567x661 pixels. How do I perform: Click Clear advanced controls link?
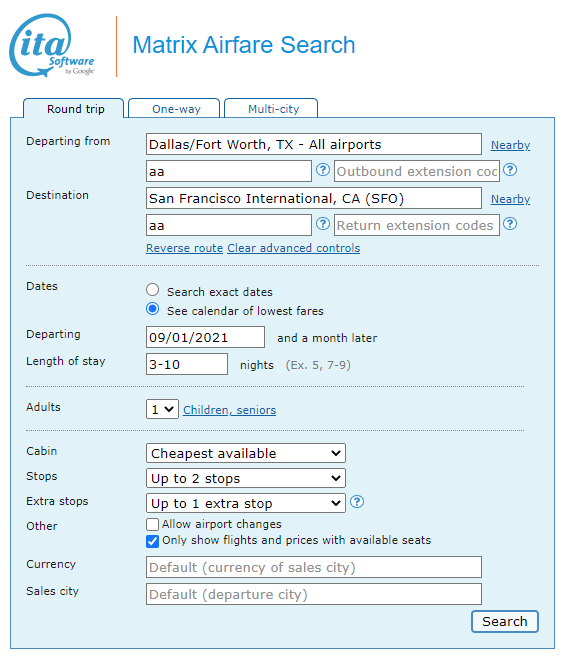[x=294, y=248]
